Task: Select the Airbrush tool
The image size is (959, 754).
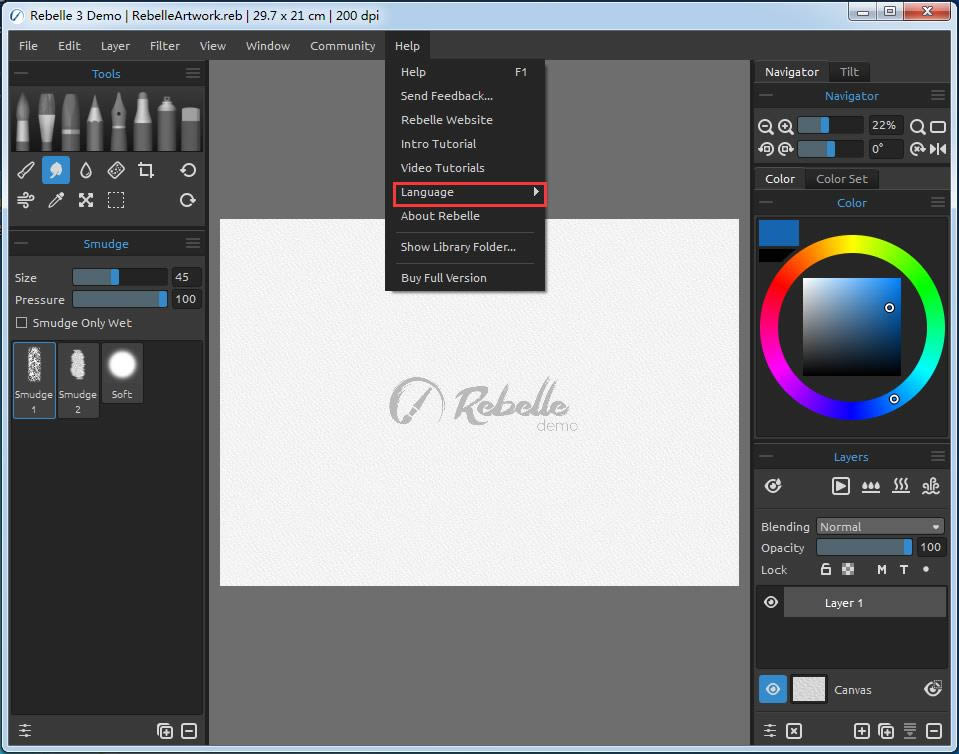Action: [x=166, y=122]
